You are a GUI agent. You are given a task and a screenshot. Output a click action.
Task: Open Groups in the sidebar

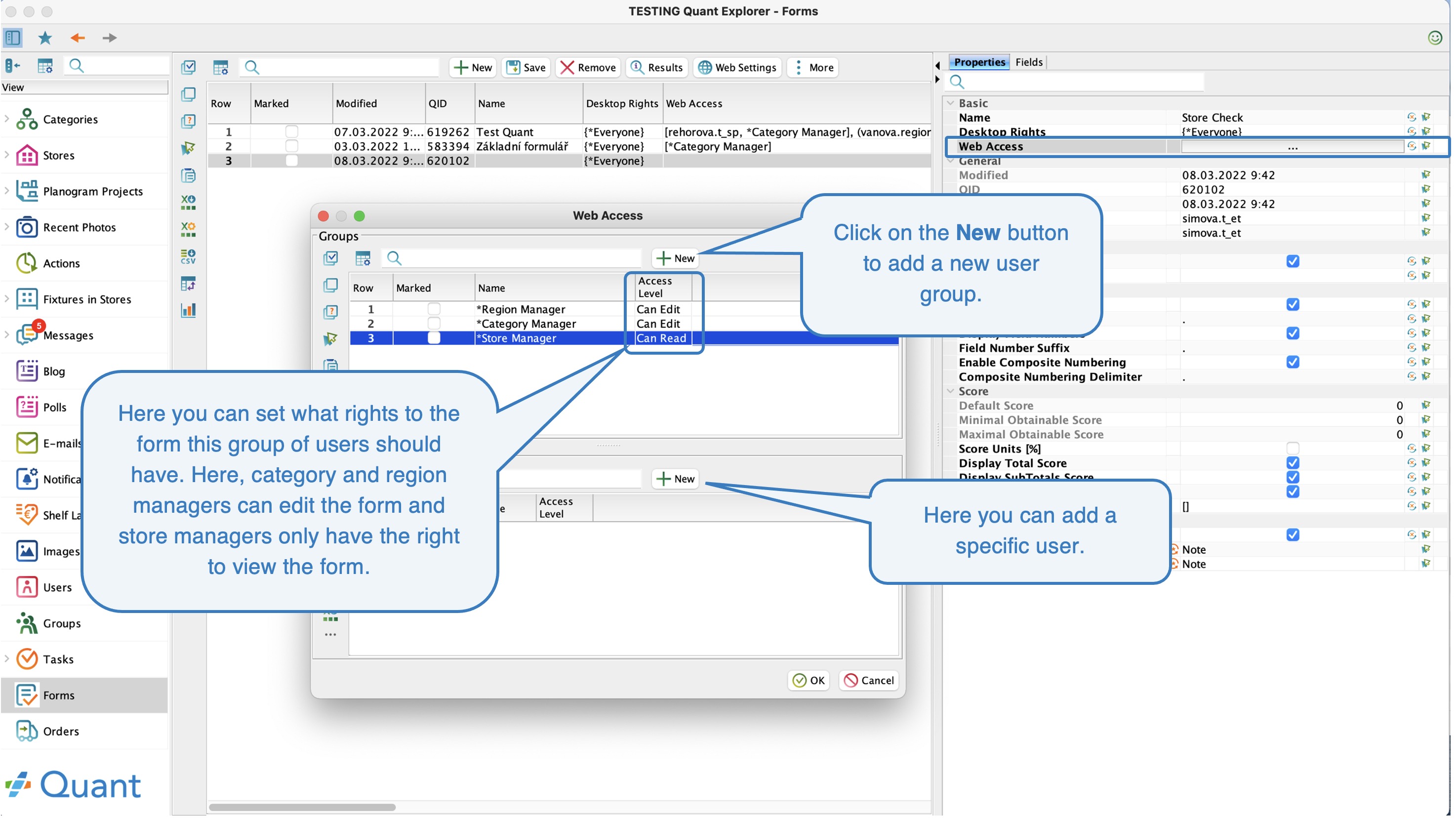(62, 623)
